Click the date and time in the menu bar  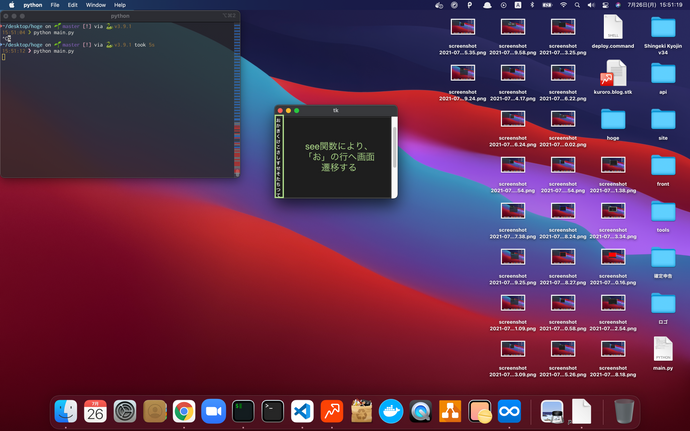coord(655,5)
